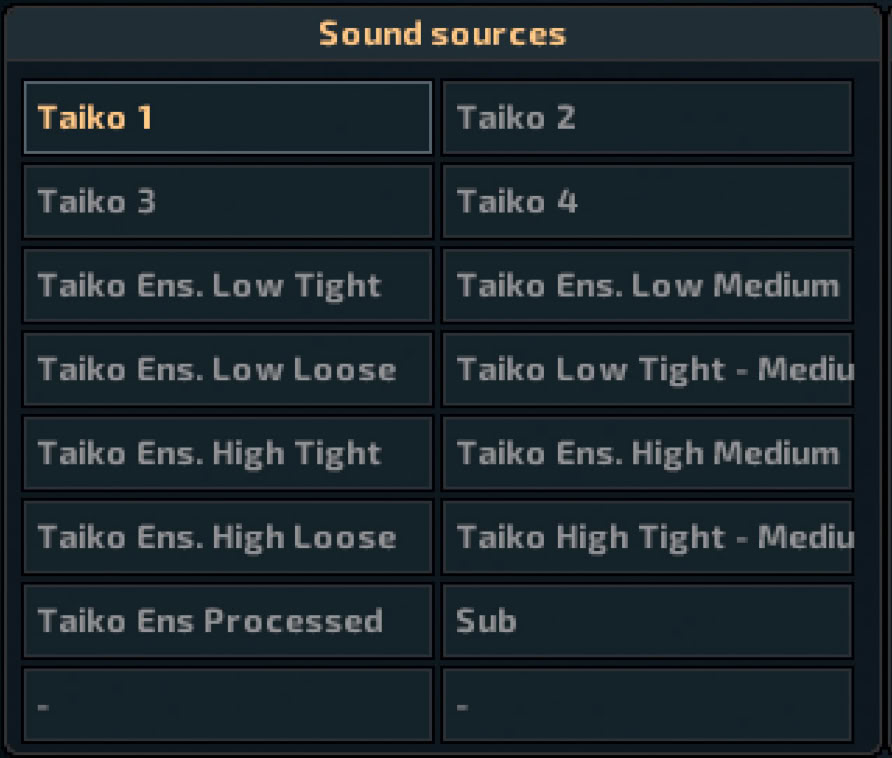Switch to the processed Taiko ensemble slot
This screenshot has width=892, height=758.
[x=228, y=621]
